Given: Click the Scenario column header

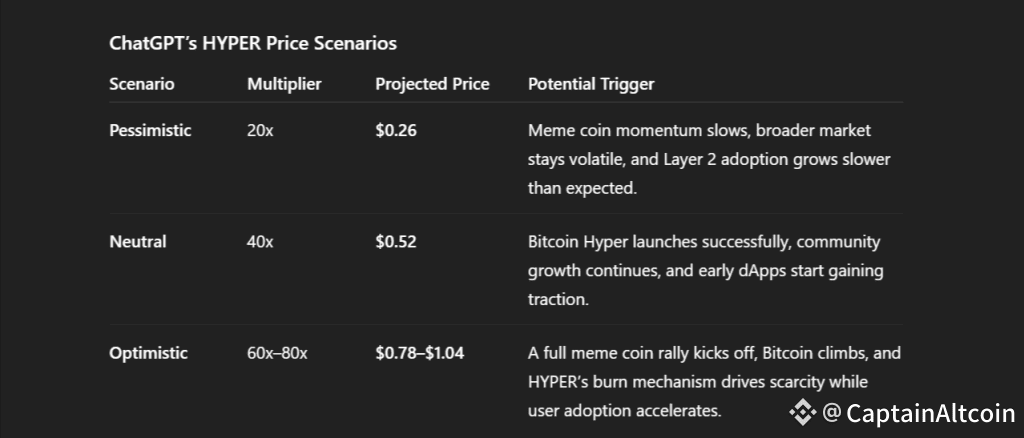Looking at the screenshot, I should (x=142, y=84).
